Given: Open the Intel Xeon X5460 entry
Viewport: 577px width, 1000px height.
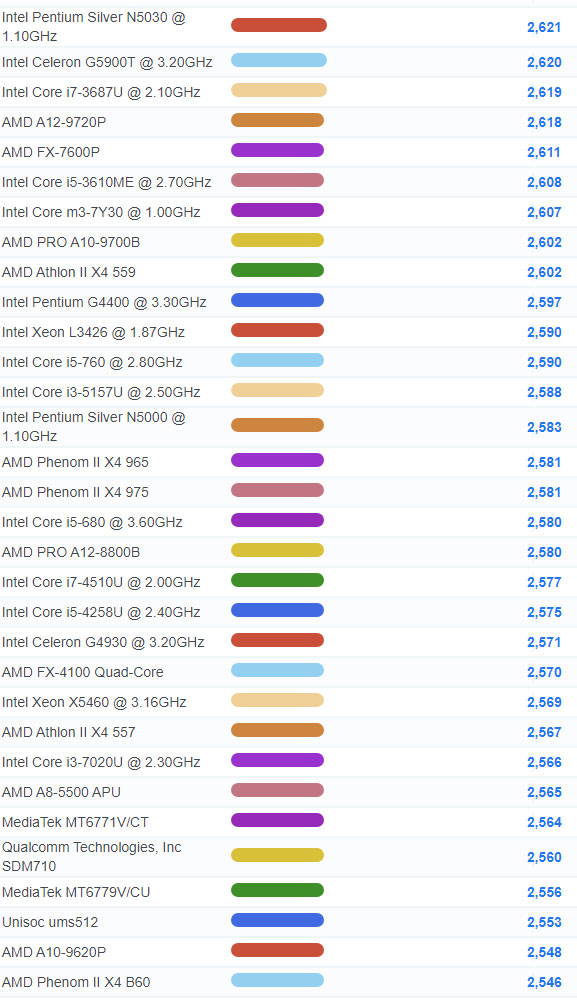Looking at the screenshot, I should (x=94, y=702).
